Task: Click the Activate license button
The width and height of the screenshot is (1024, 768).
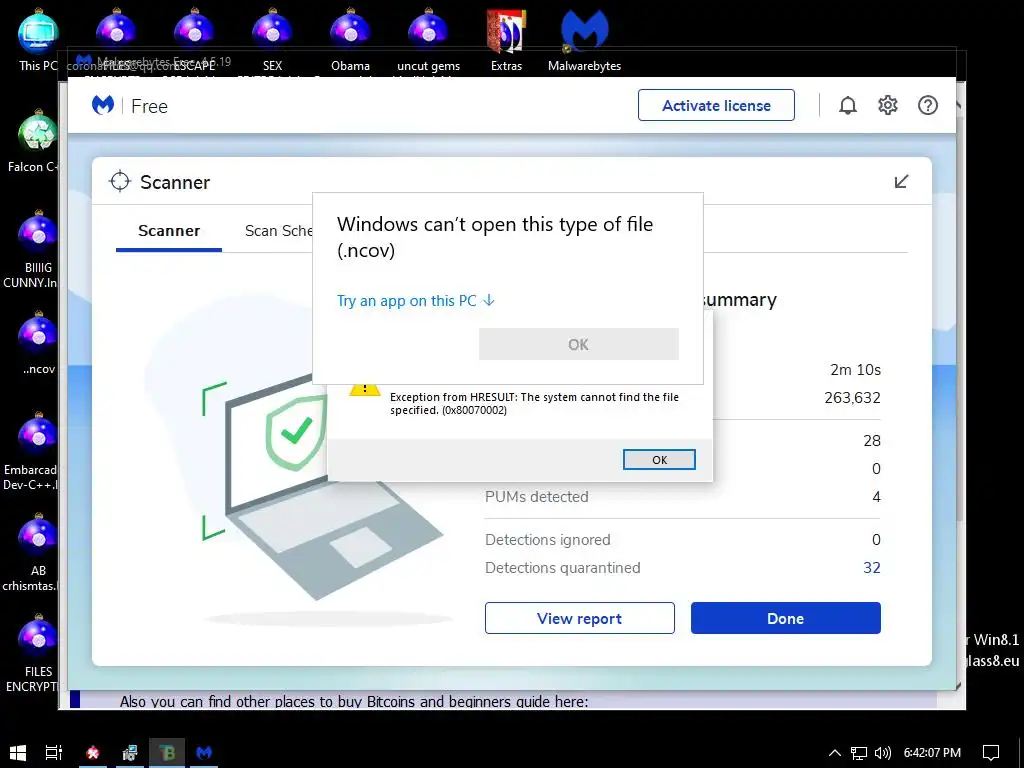Action: pyautogui.click(x=716, y=105)
